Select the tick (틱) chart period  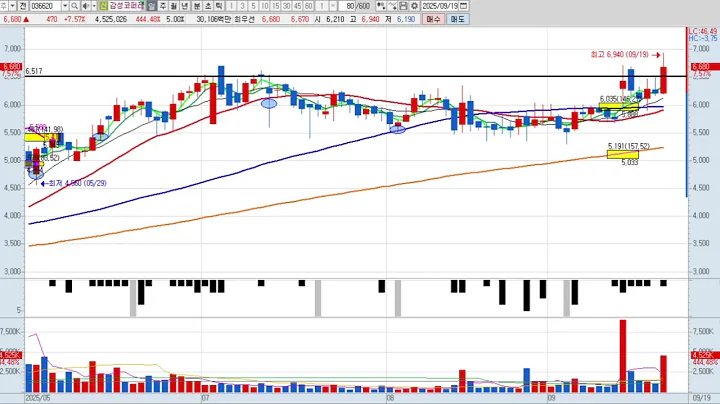click(219, 6)
